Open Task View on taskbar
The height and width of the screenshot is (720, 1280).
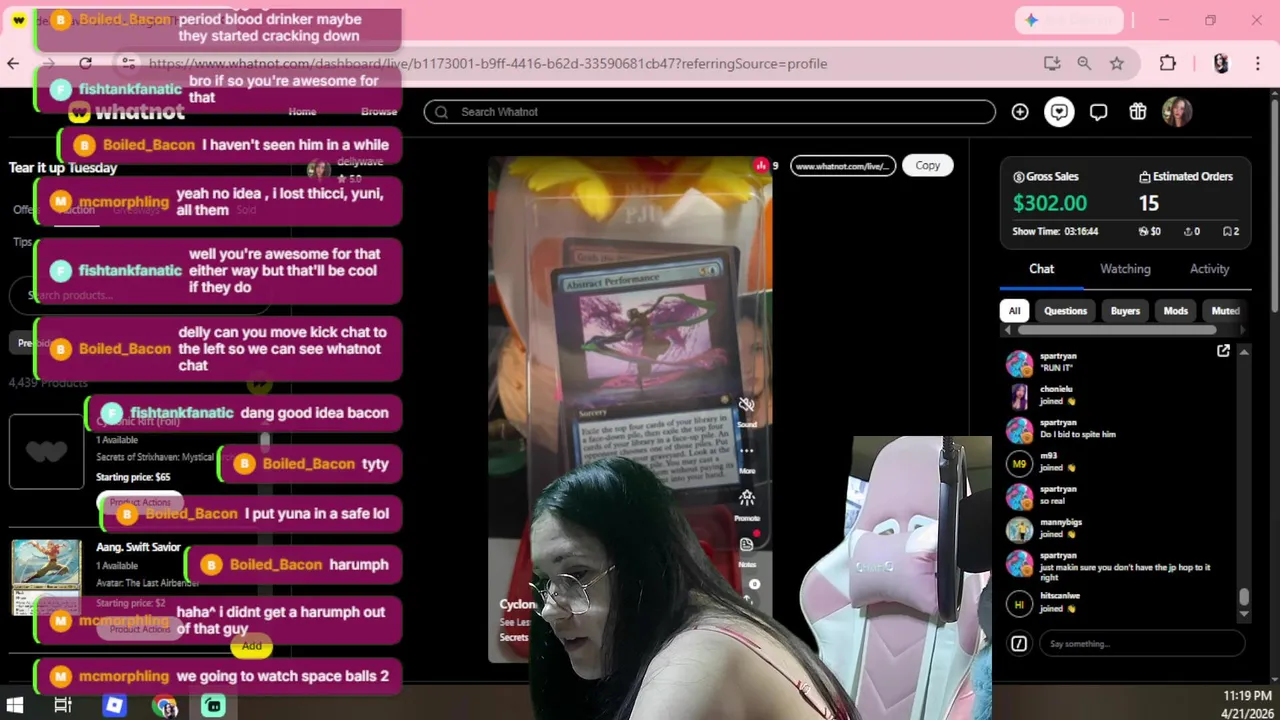pyautogui.click(x=63, y=706)
